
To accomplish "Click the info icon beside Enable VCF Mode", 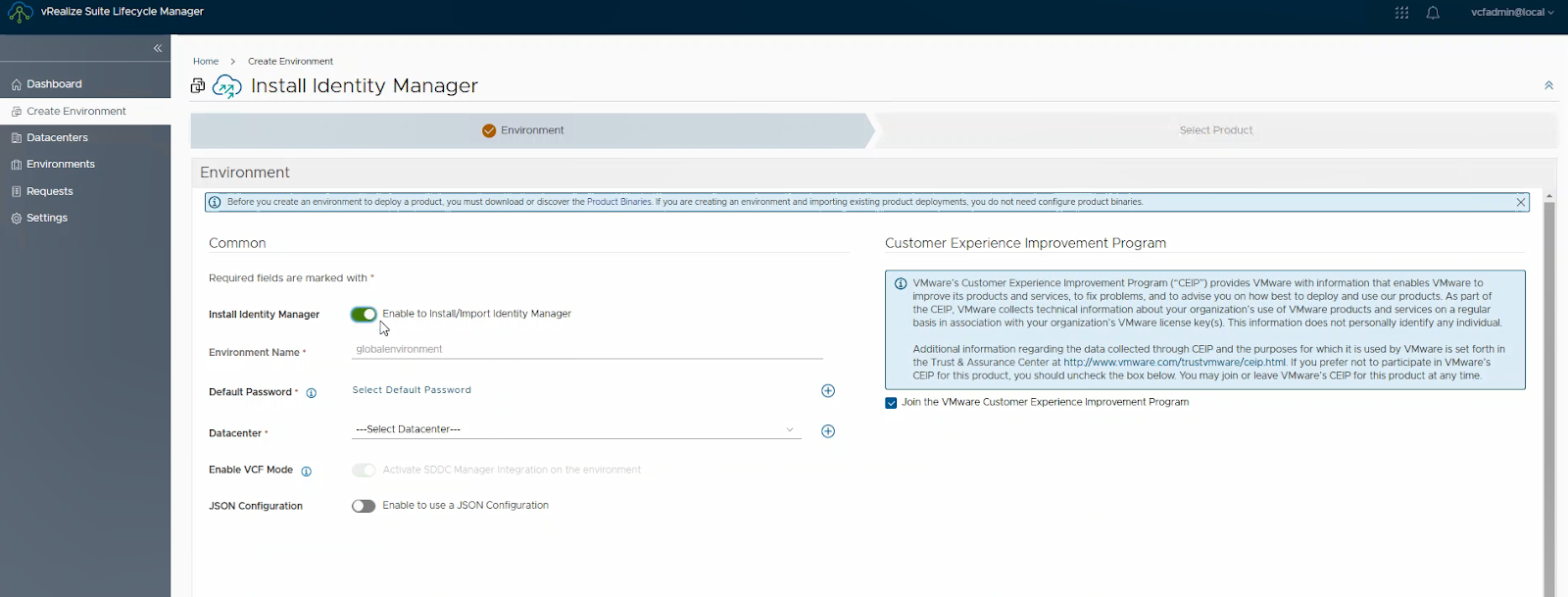I will (306, 472).
